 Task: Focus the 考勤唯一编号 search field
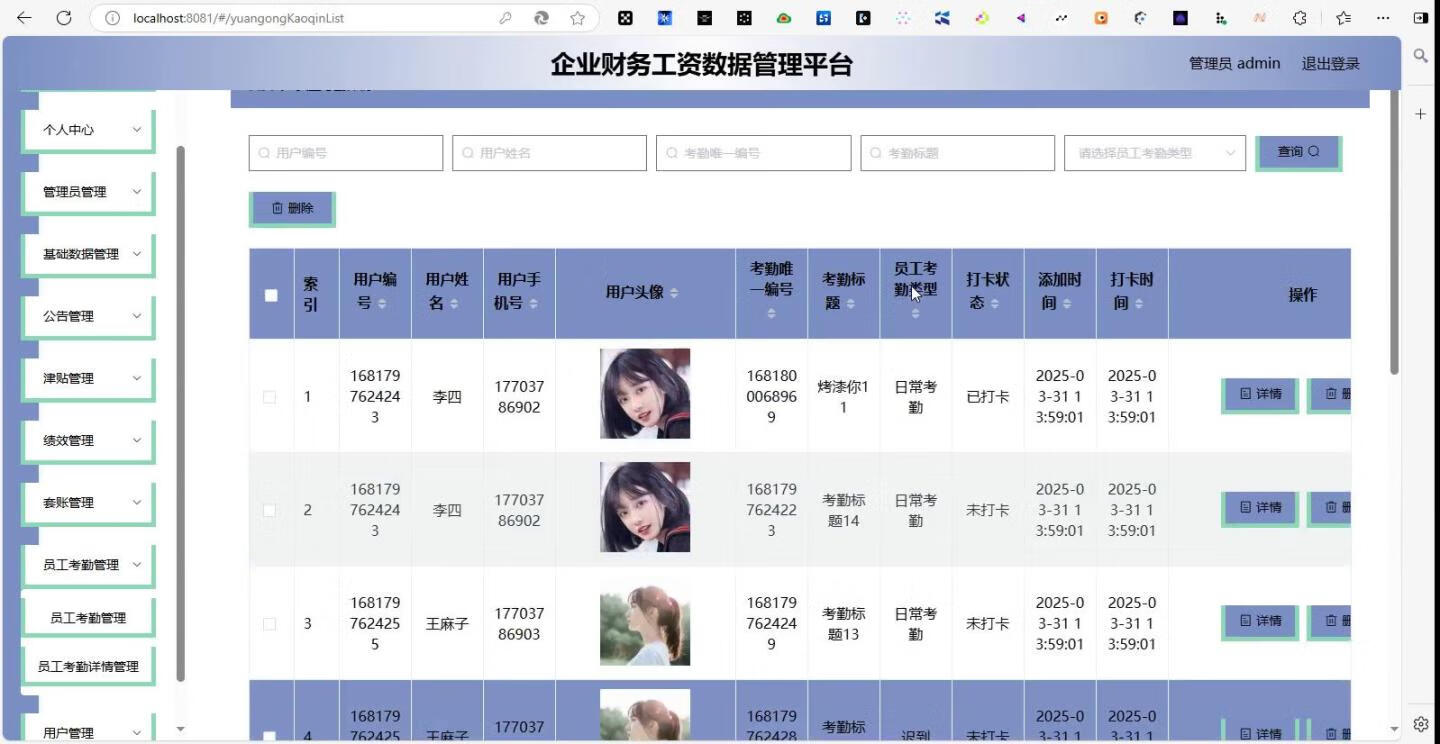754,153
